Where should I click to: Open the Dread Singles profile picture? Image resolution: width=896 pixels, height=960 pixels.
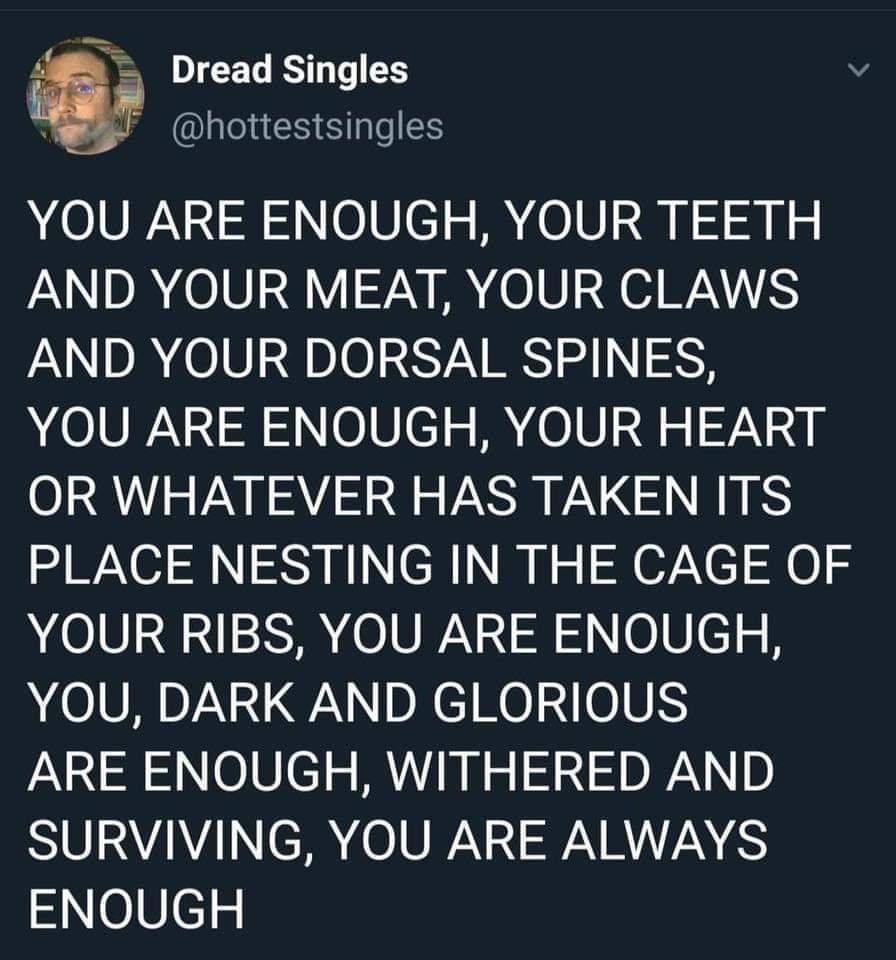coord(85,96)
